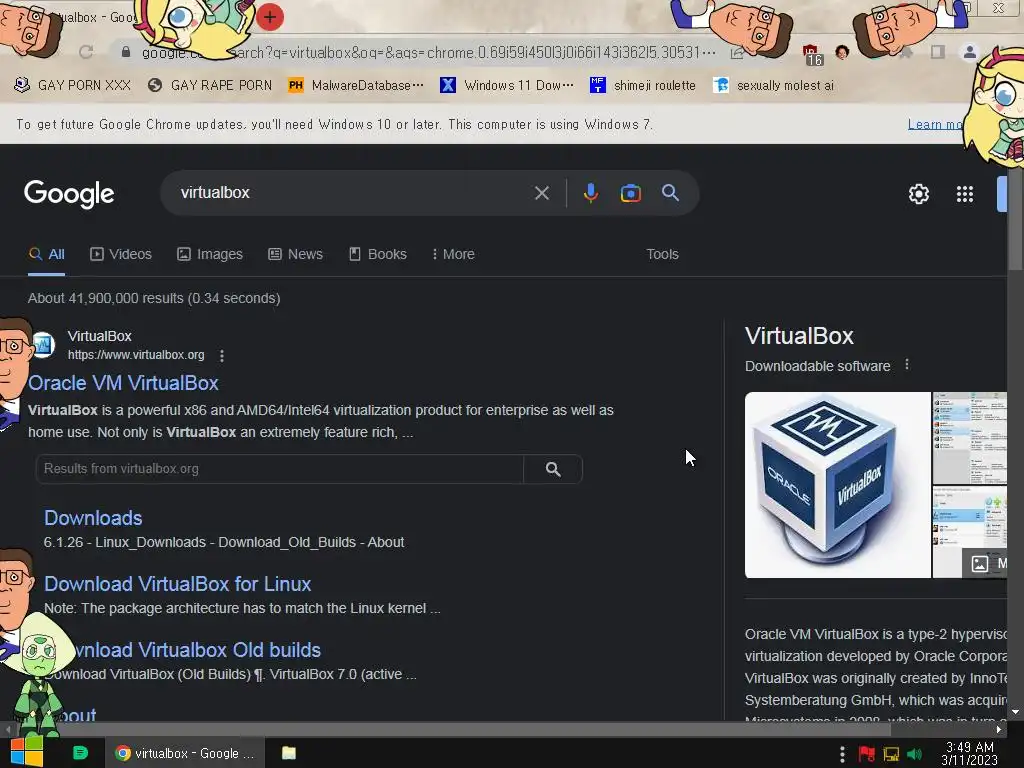
Task: Click the share icon in the address bar
Action: (737, 52)
